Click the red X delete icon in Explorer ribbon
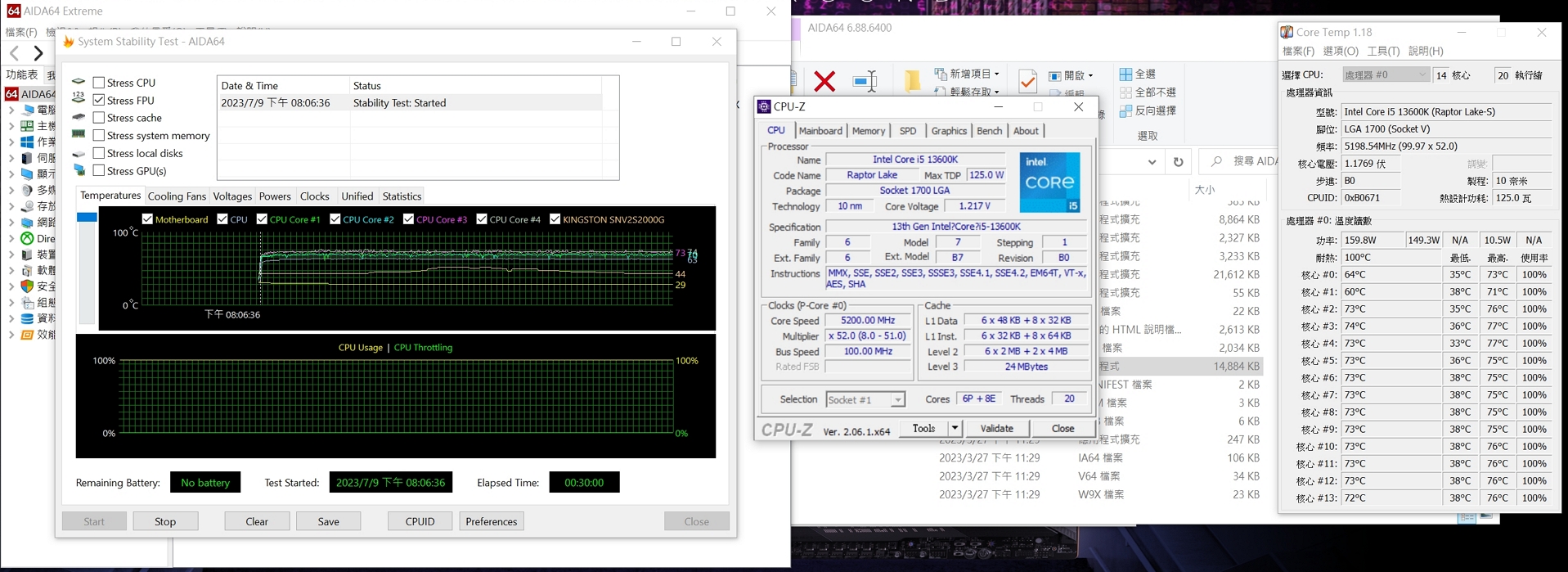This screenshot has width=1568, height=572. [824, 81]
